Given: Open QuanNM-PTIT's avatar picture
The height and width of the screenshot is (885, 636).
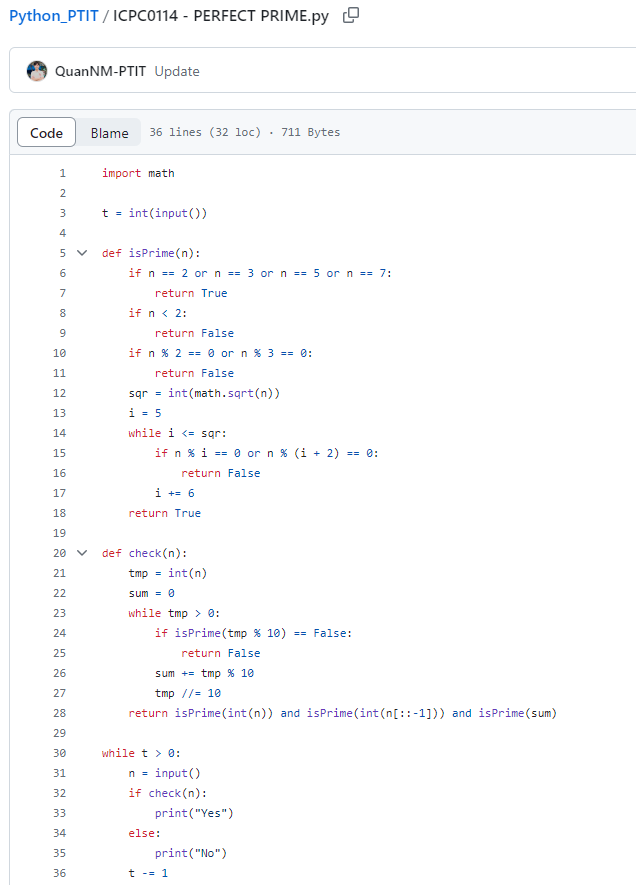Looking at the screenshot, I should pyautogui.click(x=37, y=71).
